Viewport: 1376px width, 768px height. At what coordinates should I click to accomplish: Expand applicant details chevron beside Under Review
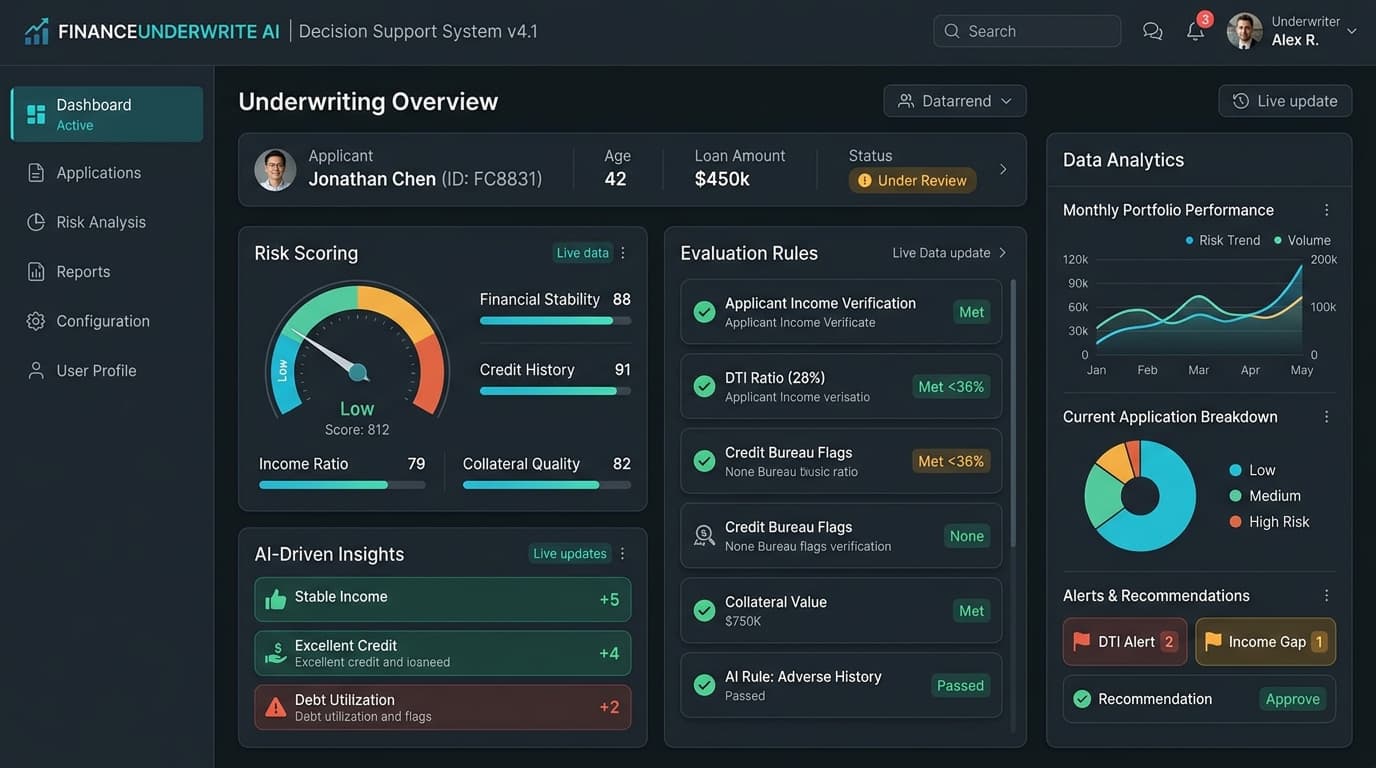tap(1003, 170)
